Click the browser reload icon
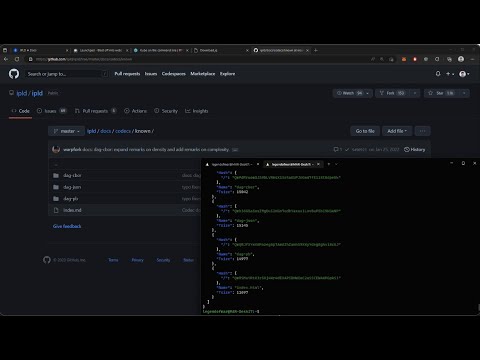 (x=17, y=59)
